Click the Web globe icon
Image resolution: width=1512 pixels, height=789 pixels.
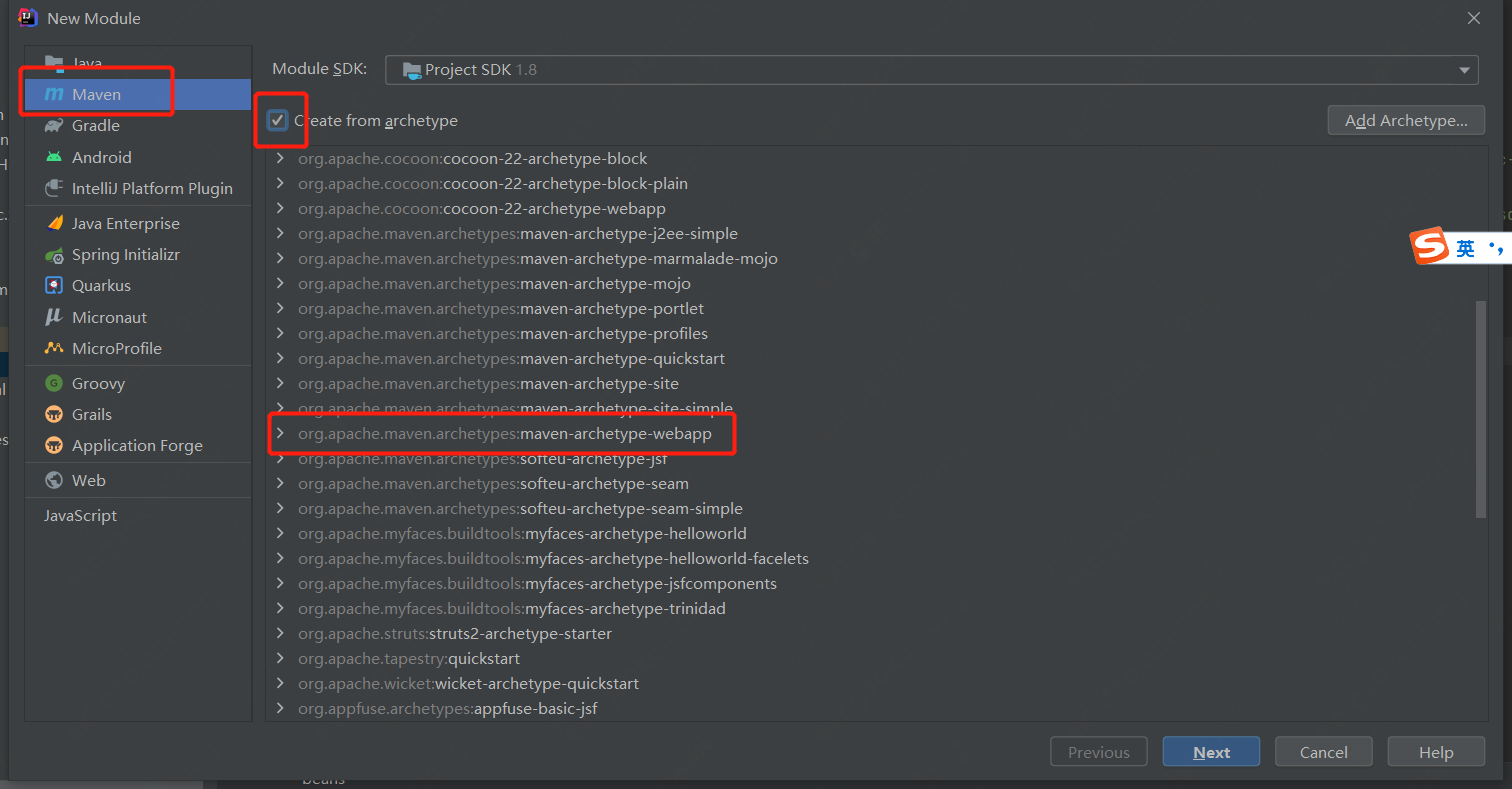point(54,480)
